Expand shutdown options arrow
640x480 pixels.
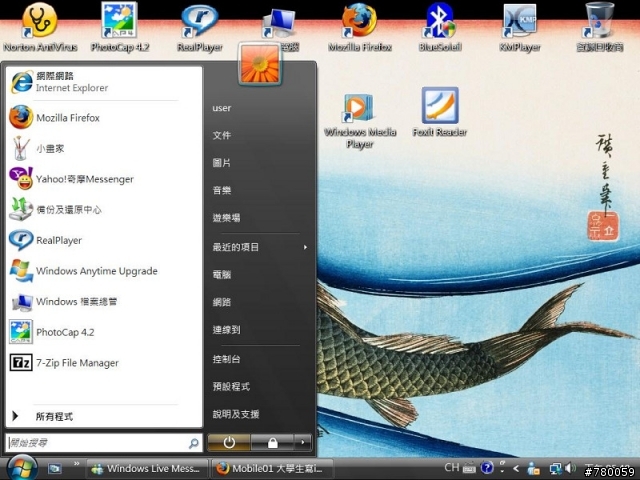302,442
